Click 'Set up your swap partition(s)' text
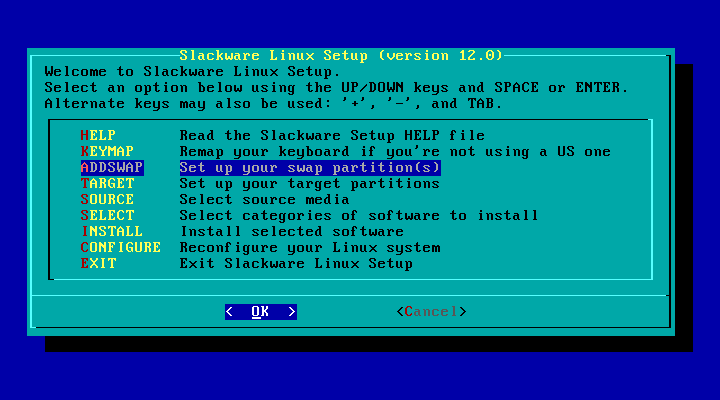720x400 pixels. (x=310, y=168)
